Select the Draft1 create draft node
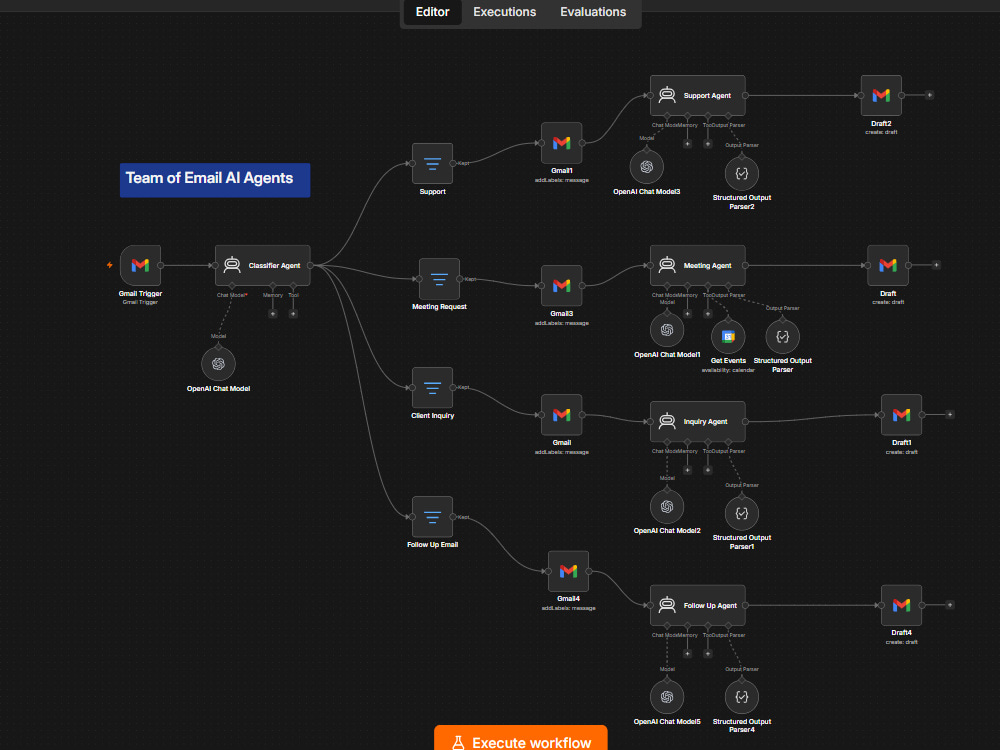Viewport: 1000px width, 750px height. tap(901, 415)
